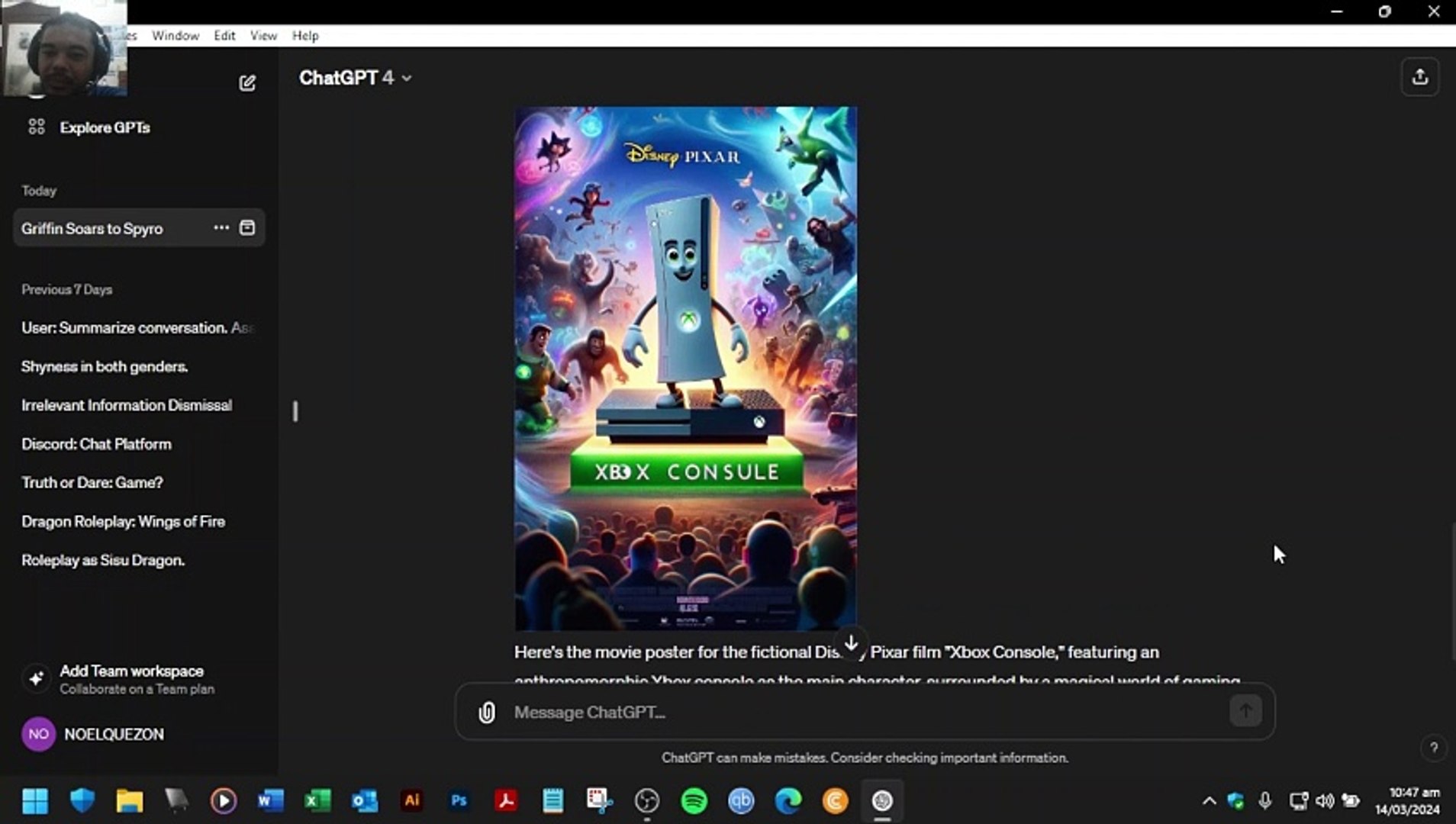The height and width of the screenshot is (824, 1456).
Task: Open the Windows Start menu
Action: pos(35,800)
